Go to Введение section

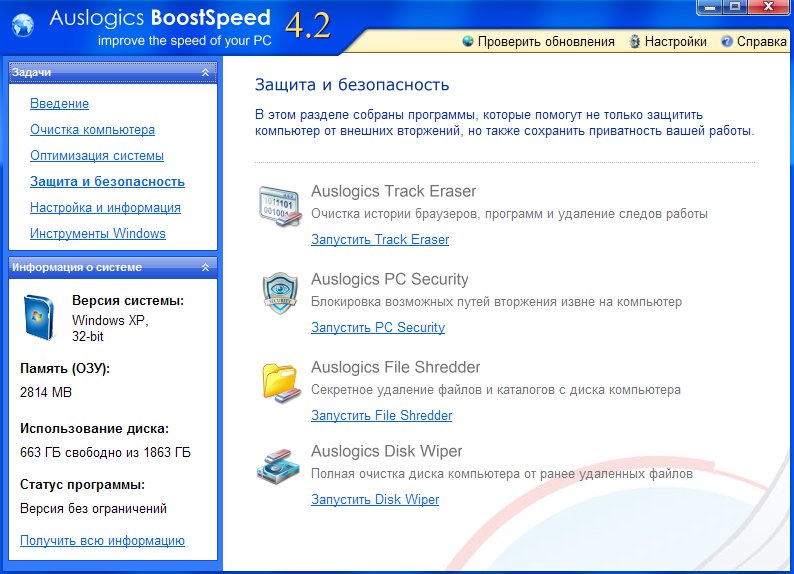(59, 103)
